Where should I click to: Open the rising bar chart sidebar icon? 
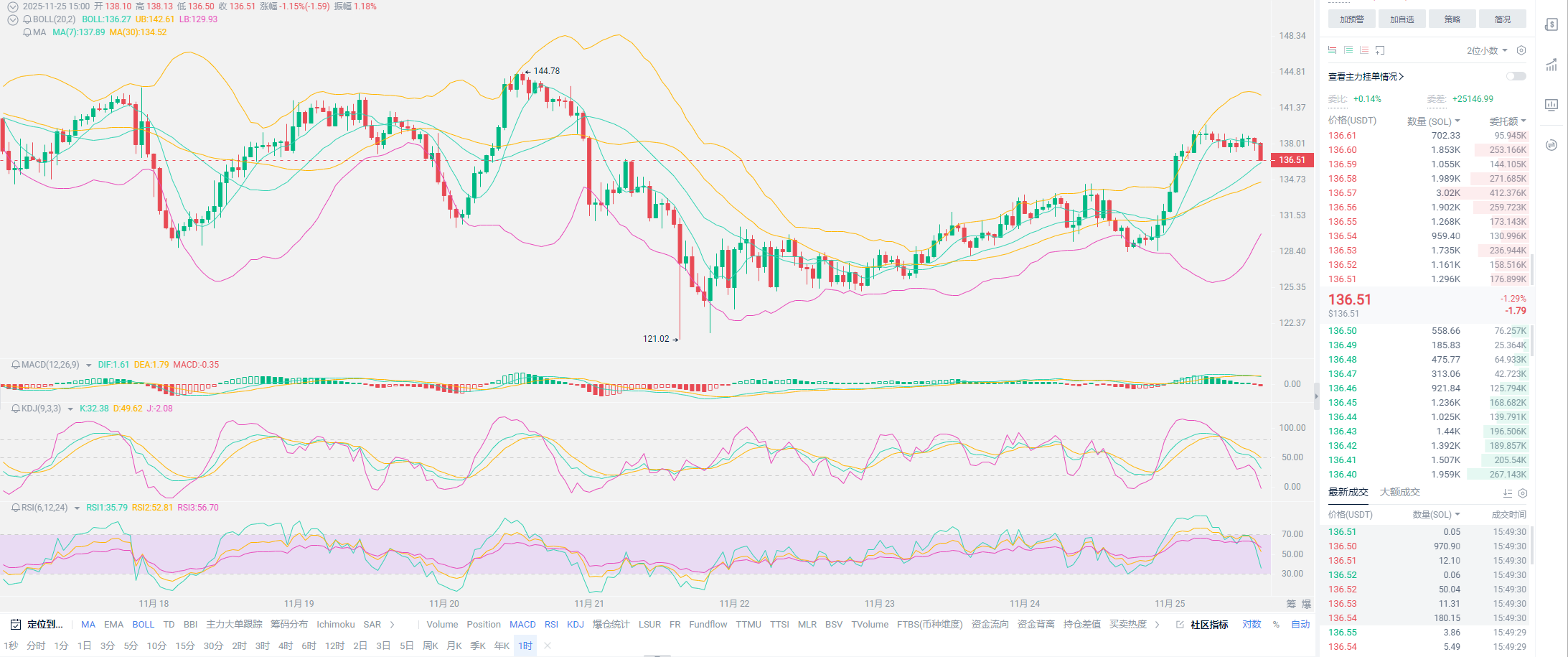[x=1551, y=65]
